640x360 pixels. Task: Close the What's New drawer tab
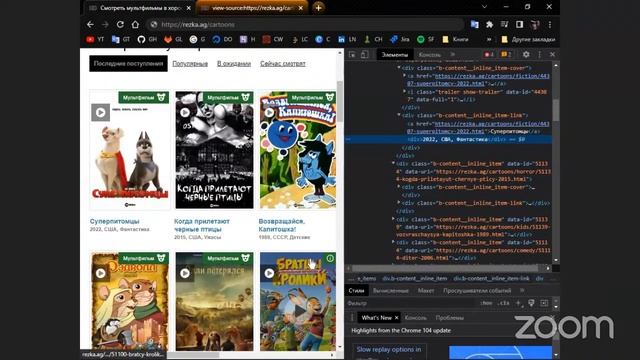tap(396, 318)
